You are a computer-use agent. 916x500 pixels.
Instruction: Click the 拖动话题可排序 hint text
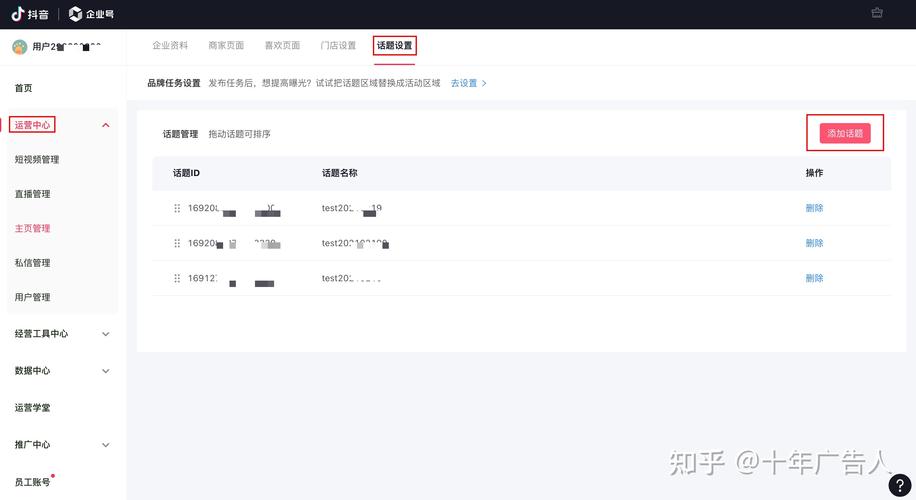(x=240, y=134)
